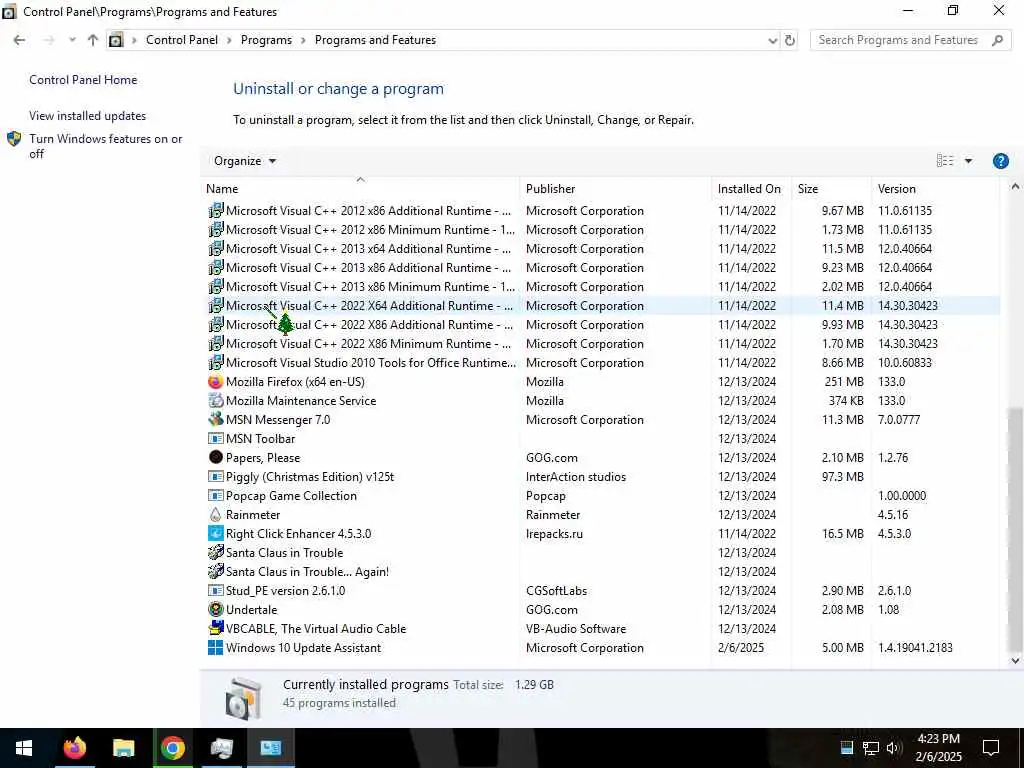Click Undertale publisher GOG.com cell

(552, 609)
